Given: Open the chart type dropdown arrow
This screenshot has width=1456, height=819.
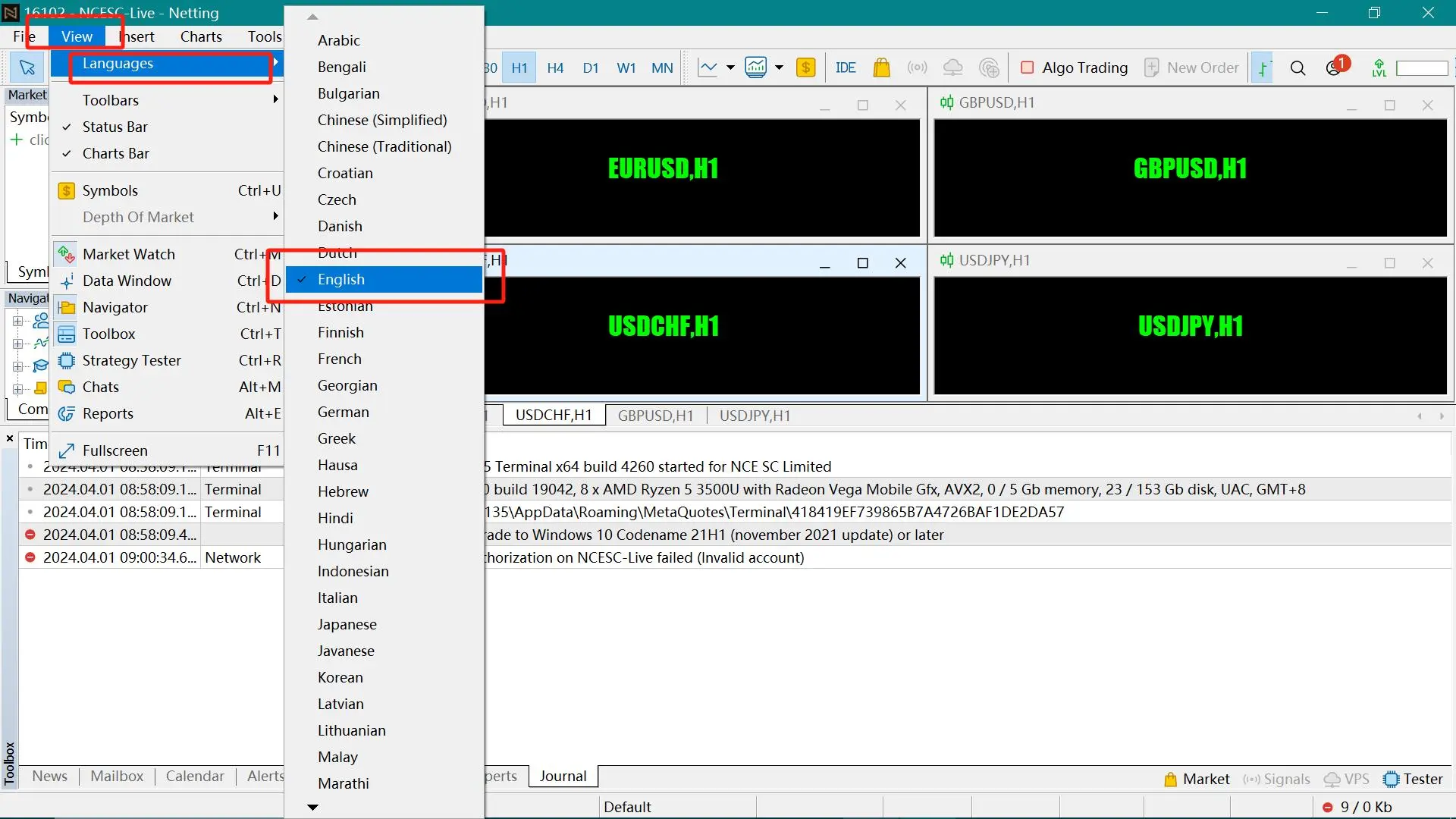Looking at the screenshot, I should pos(730,67).
